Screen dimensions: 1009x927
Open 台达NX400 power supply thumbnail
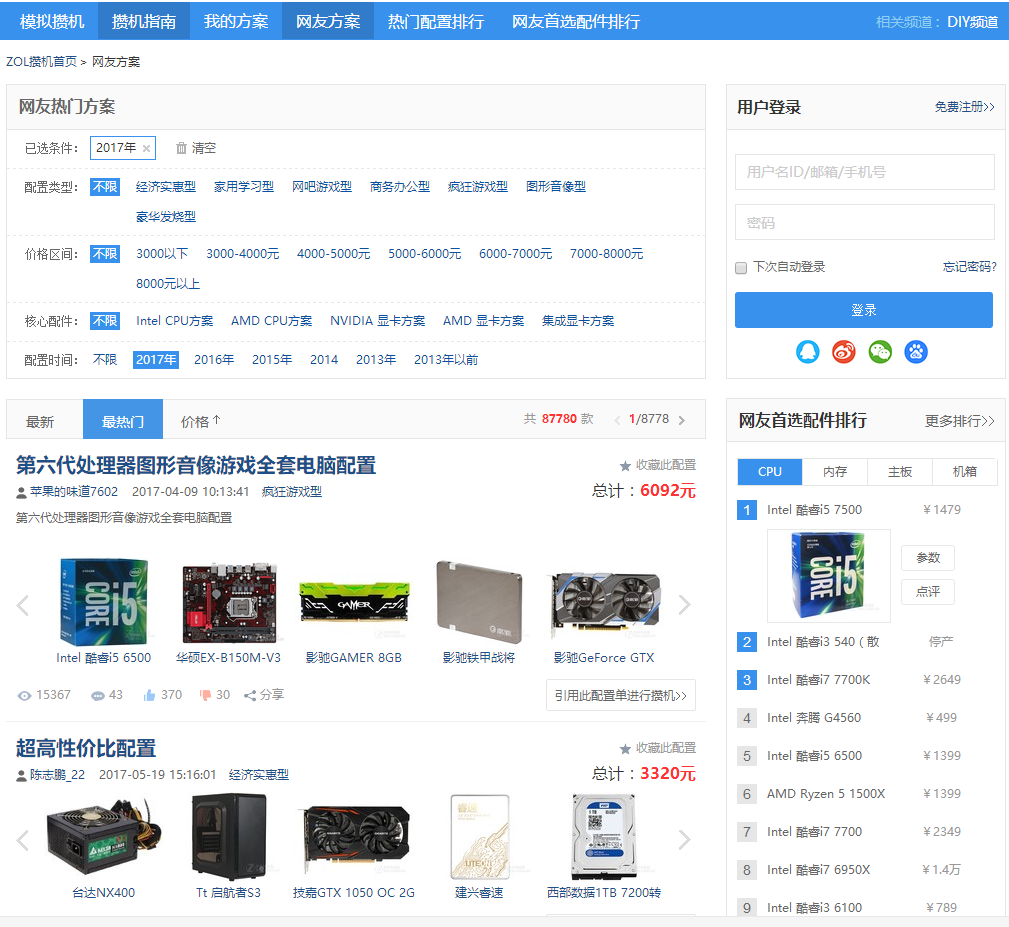(x=104, y=837)
